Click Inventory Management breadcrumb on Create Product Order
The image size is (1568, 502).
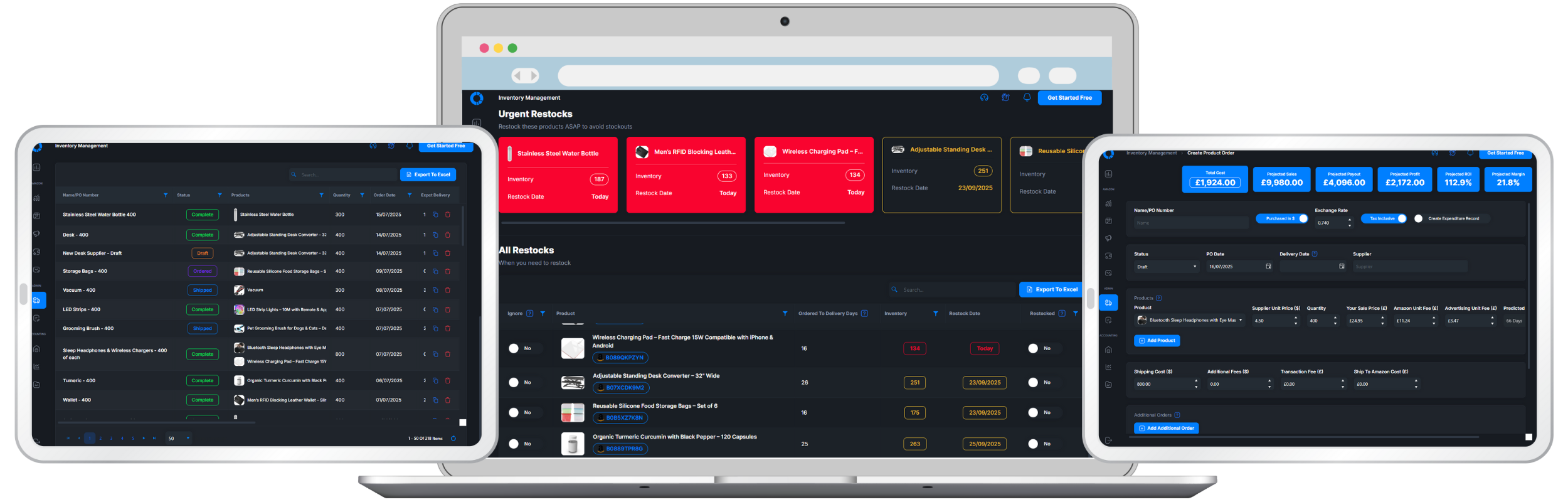click(x=1152, y=153)
